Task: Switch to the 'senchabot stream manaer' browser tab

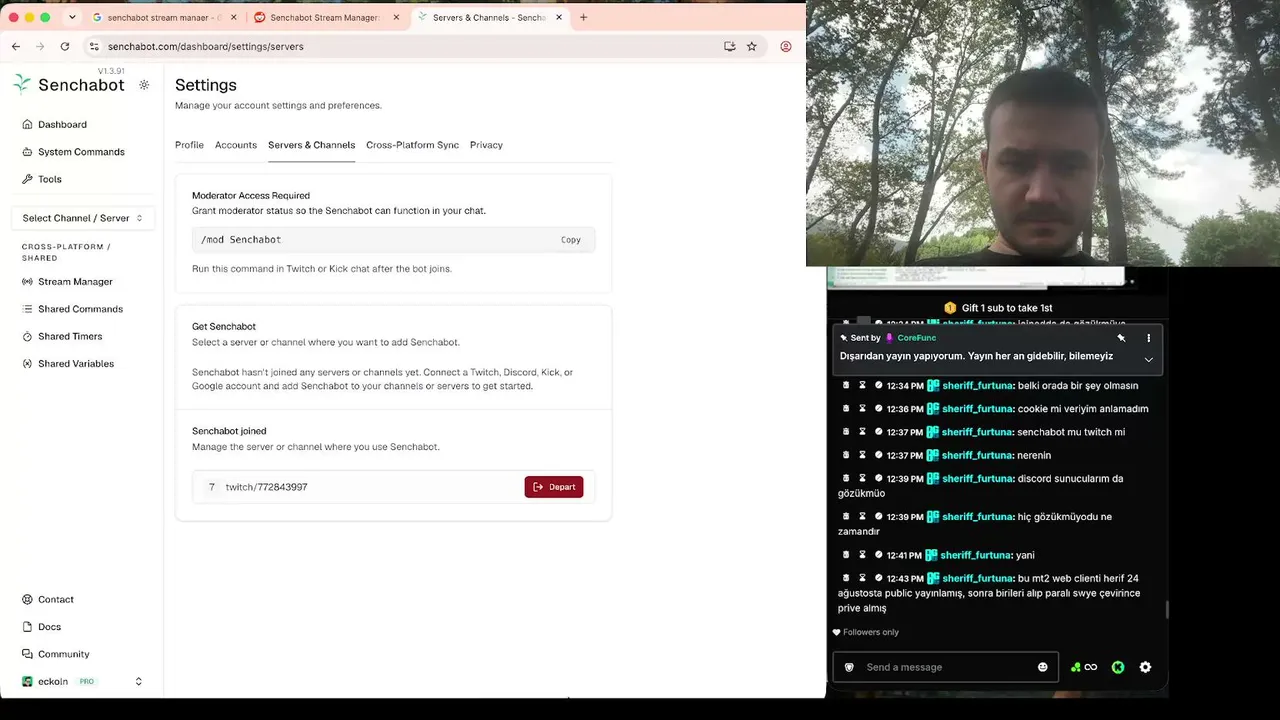Action: click(x=165, y=17)
